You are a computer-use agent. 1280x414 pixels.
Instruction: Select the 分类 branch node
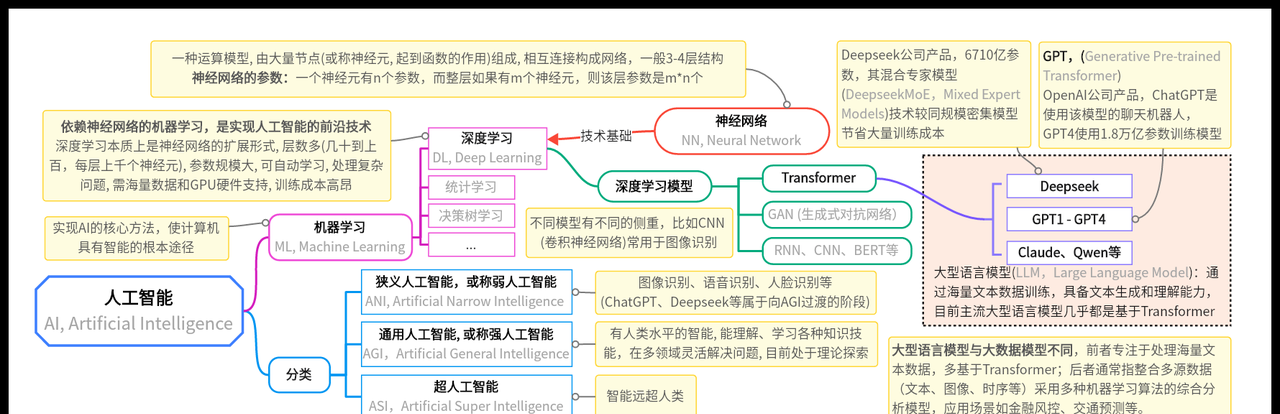[x=299, y=375]
